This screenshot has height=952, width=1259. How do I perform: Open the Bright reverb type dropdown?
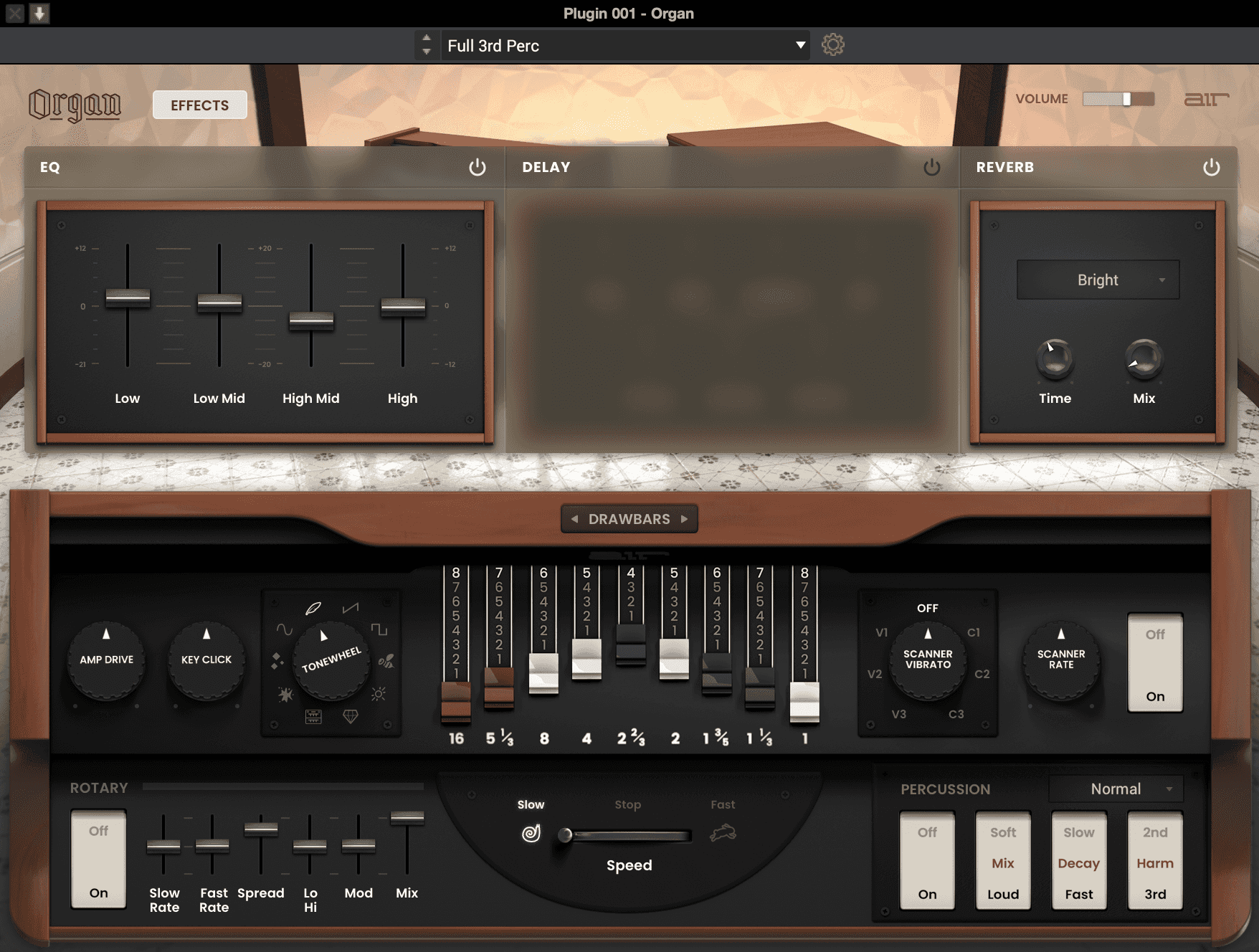click(x=1098, y=280)
